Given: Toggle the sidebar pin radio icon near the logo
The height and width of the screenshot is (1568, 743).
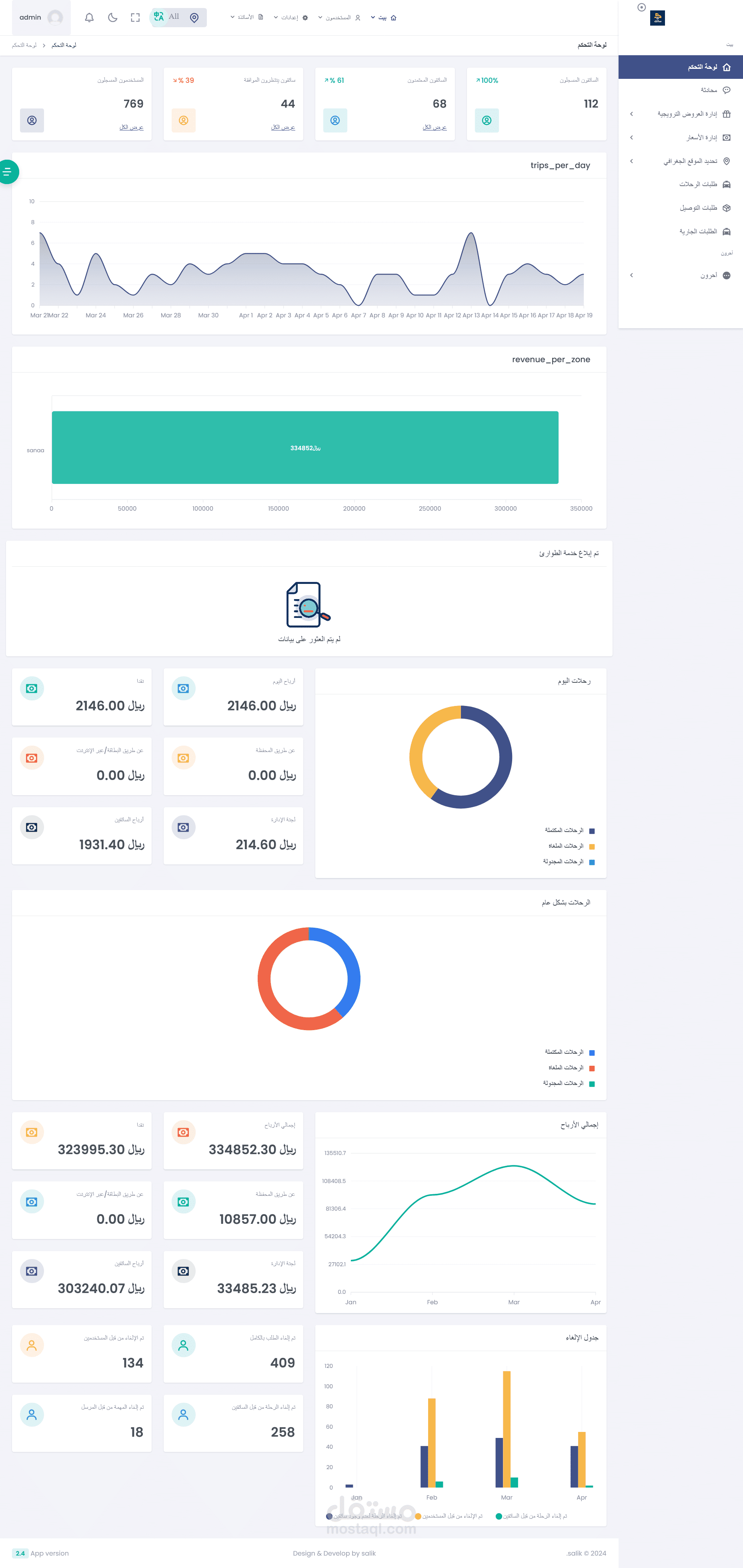Looking at the screenshot, I should click(x=641, y=7).
